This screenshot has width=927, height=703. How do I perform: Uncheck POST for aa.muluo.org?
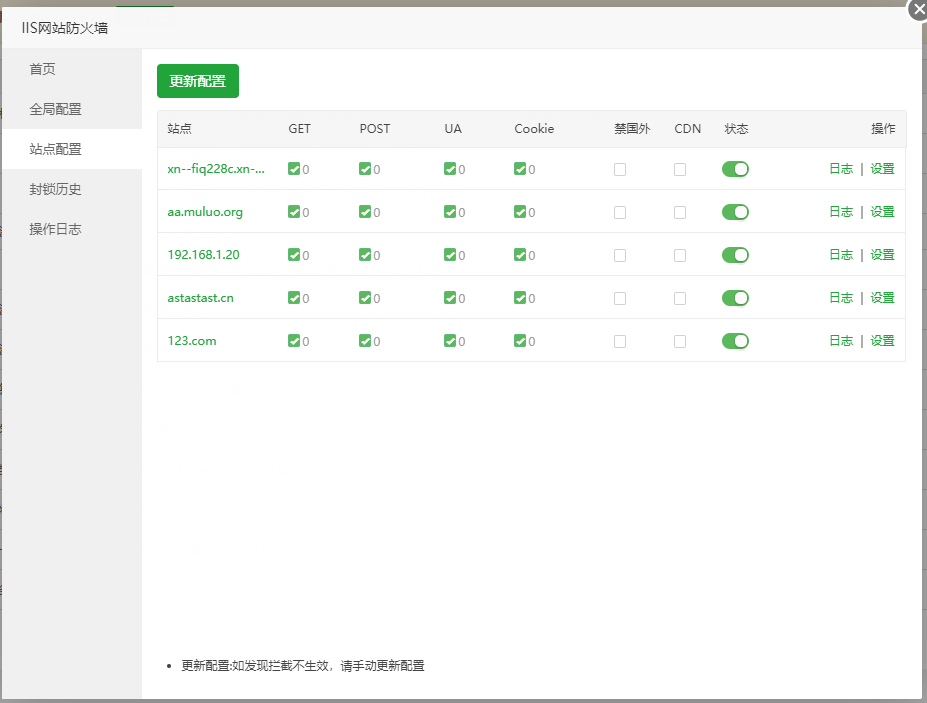[x=365, y=212]
